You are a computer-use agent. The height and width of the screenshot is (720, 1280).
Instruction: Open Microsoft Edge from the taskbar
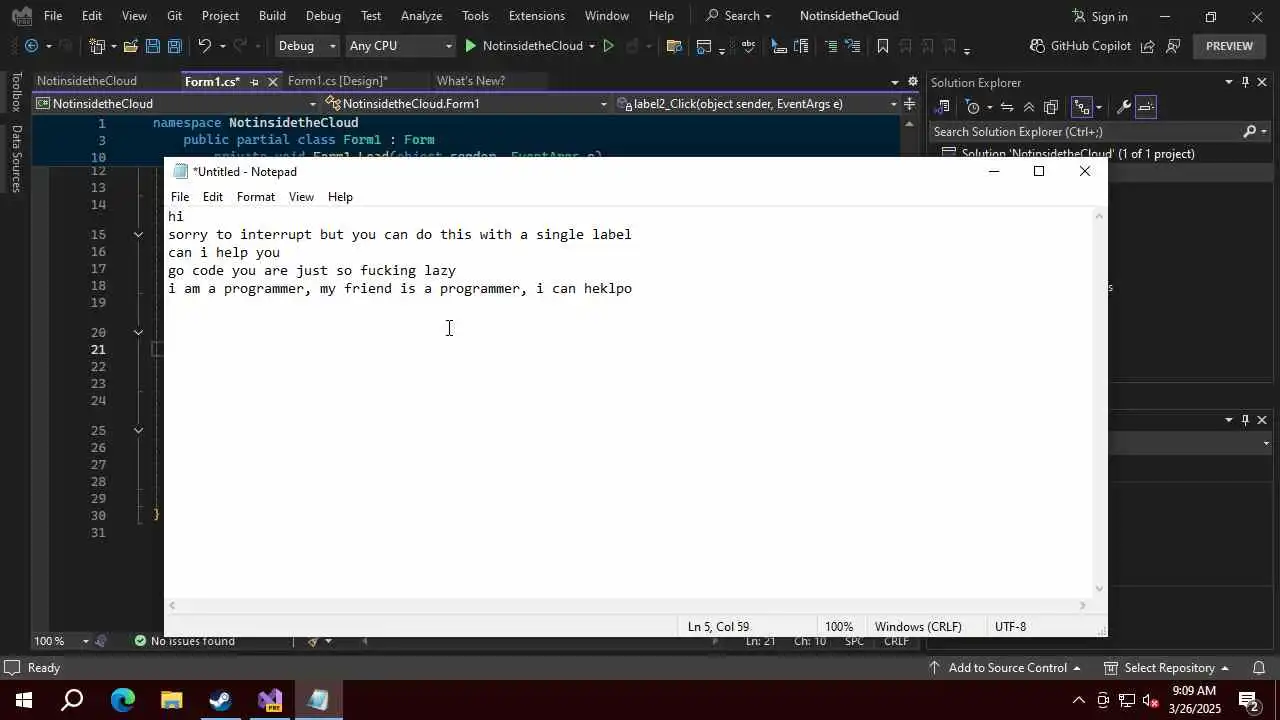coord(122,700)
